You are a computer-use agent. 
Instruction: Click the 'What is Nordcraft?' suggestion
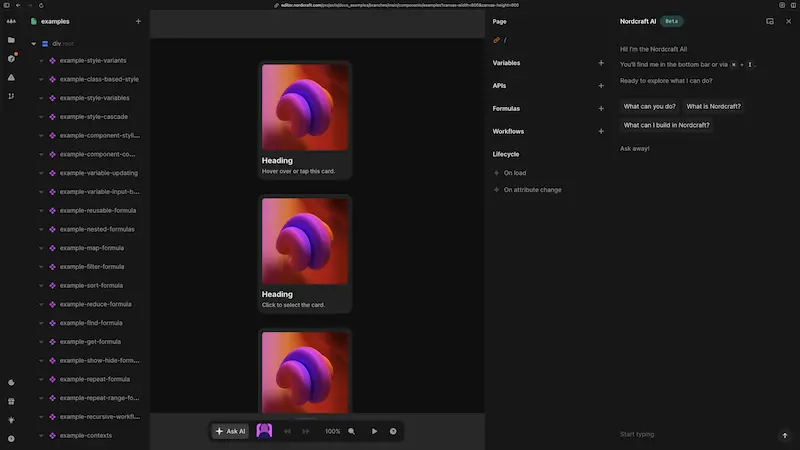tap(713, 106)
